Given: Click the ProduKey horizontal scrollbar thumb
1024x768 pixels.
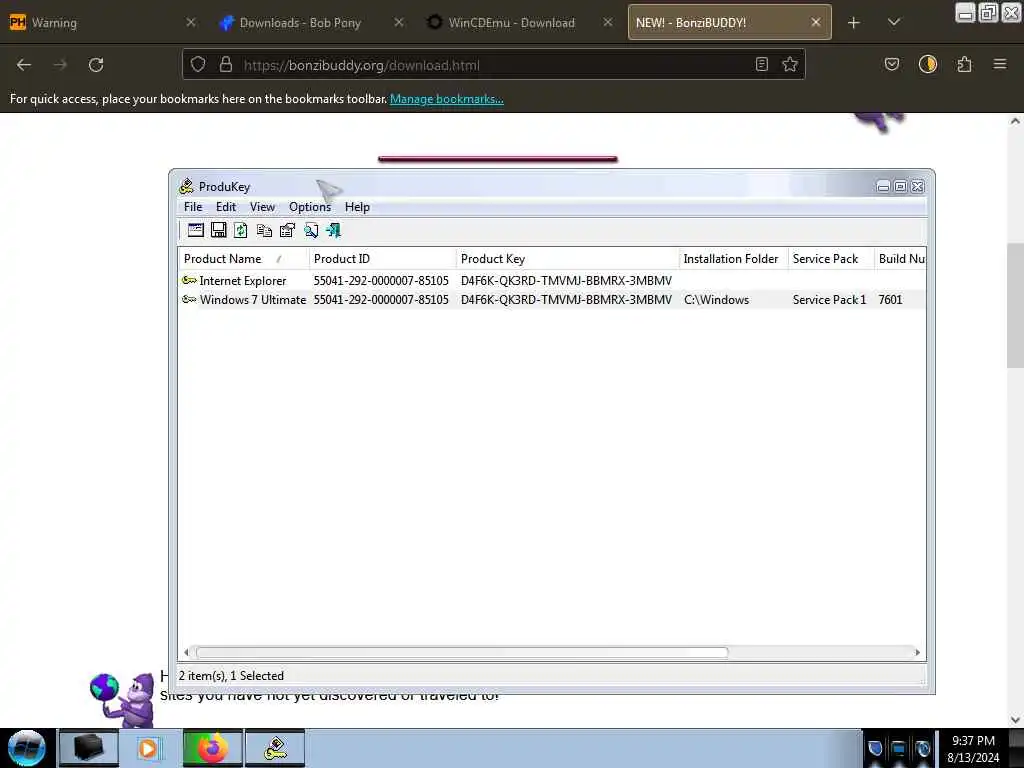Looking at the screenshot, I should coord(462,652).
